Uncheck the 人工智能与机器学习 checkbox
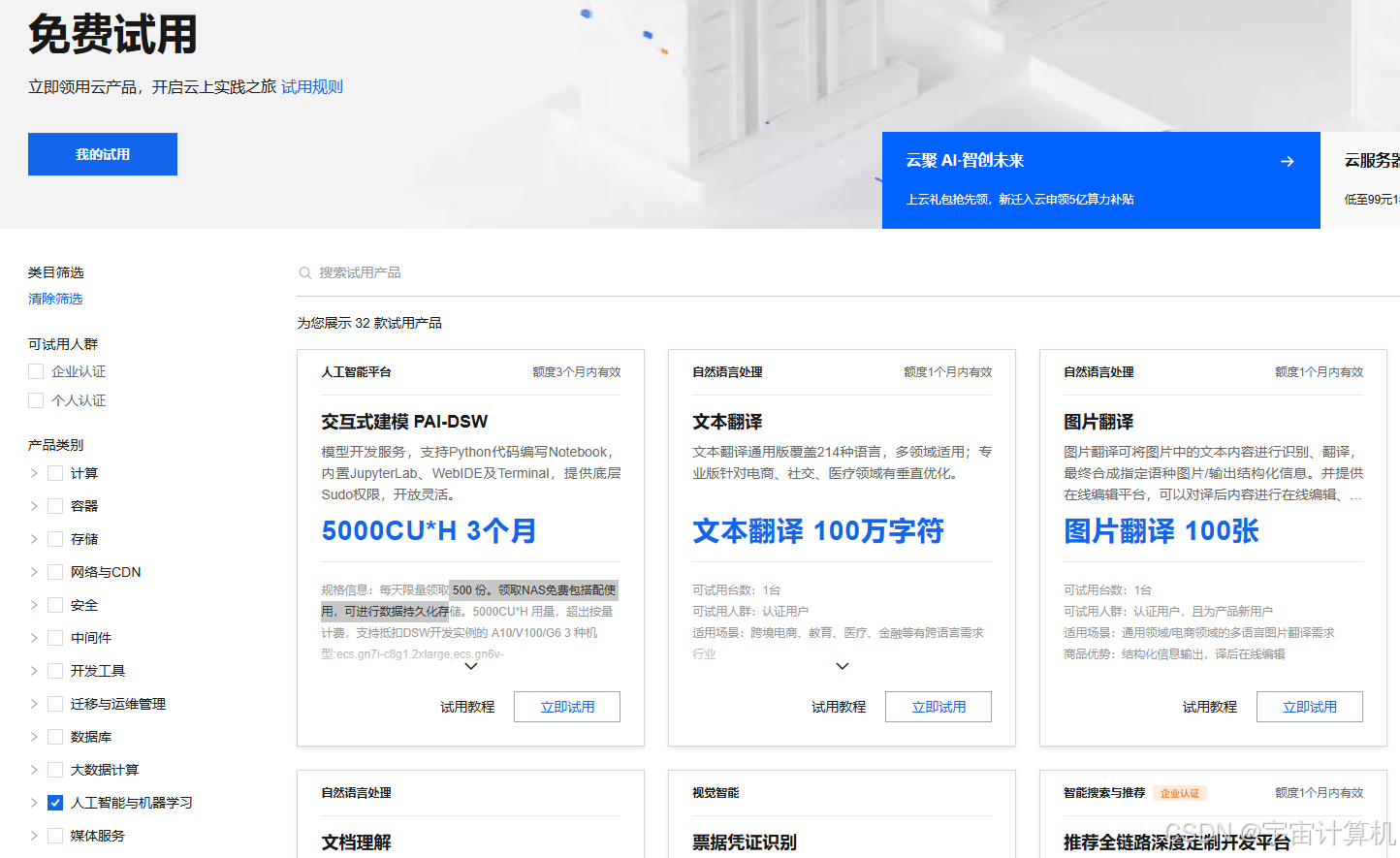This screenshot has width=1400, height=858. (55, 802)
